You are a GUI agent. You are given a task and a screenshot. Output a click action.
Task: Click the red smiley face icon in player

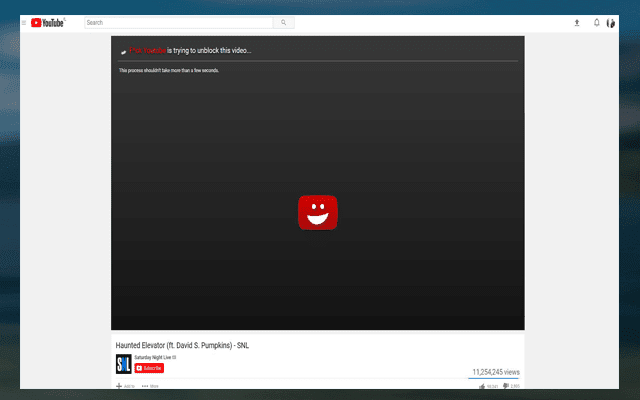317,212
